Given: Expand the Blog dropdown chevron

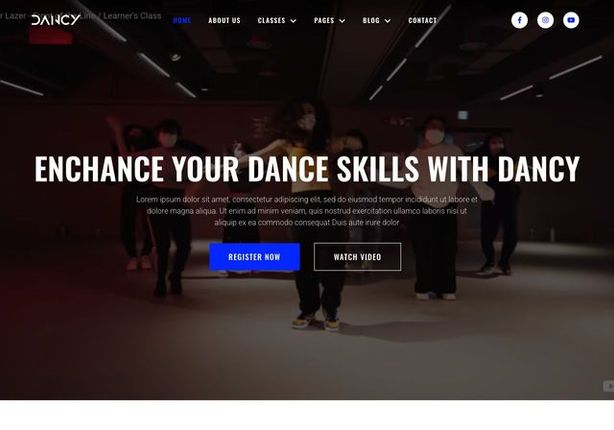Looking at the screenshot, I should 388,21.
